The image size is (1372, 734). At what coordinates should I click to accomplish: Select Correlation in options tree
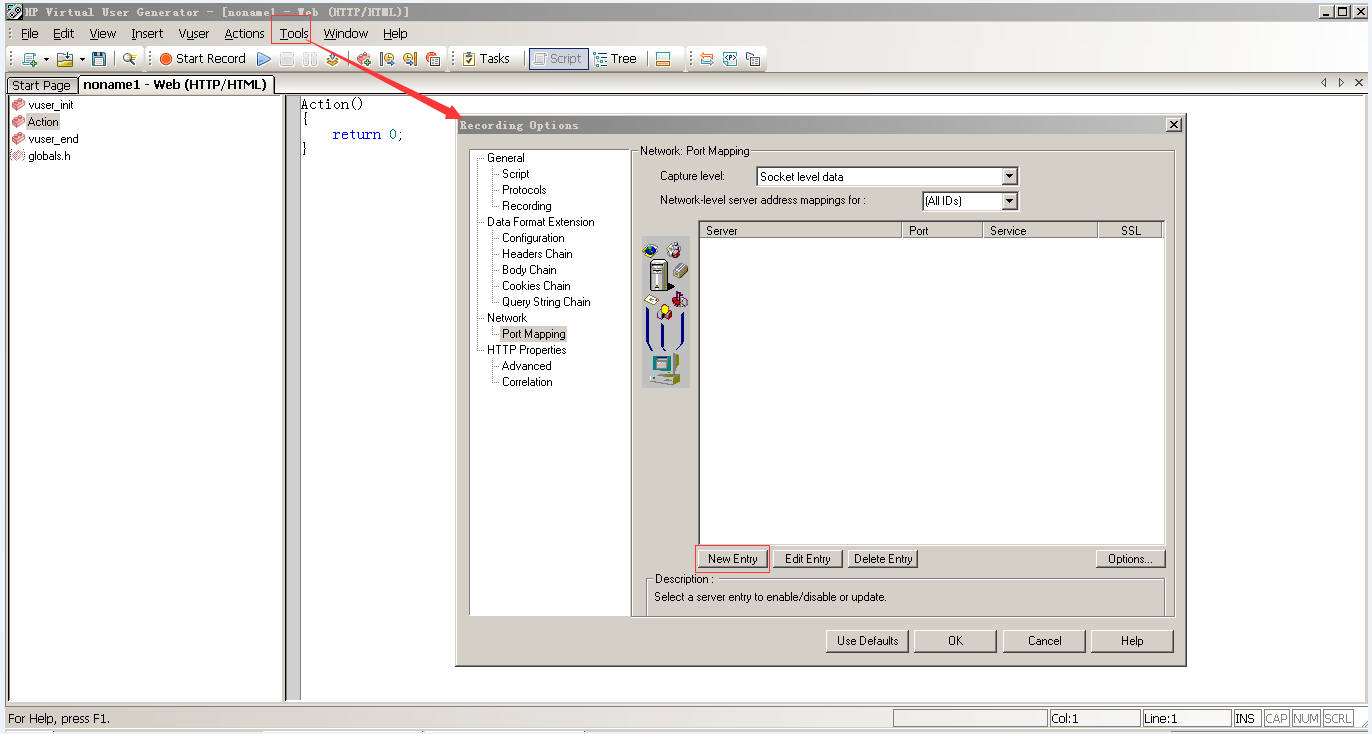click(527, 382)
